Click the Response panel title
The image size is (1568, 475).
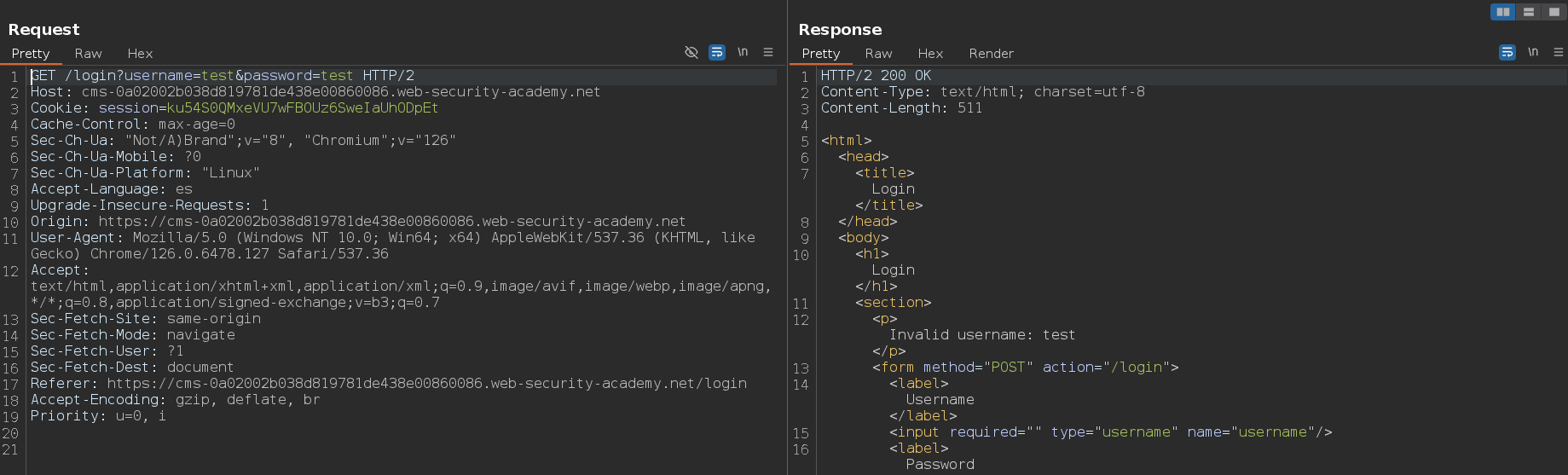point(840,29)
